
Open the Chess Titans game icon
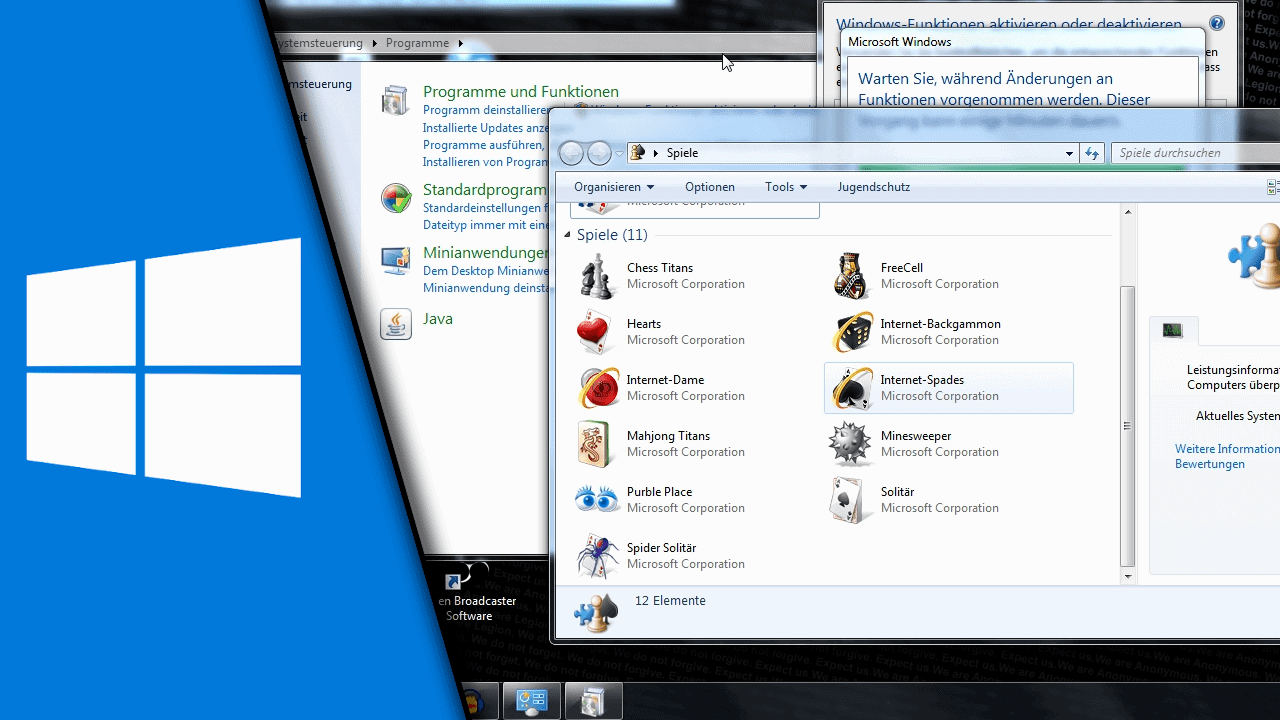pos(597,276)
